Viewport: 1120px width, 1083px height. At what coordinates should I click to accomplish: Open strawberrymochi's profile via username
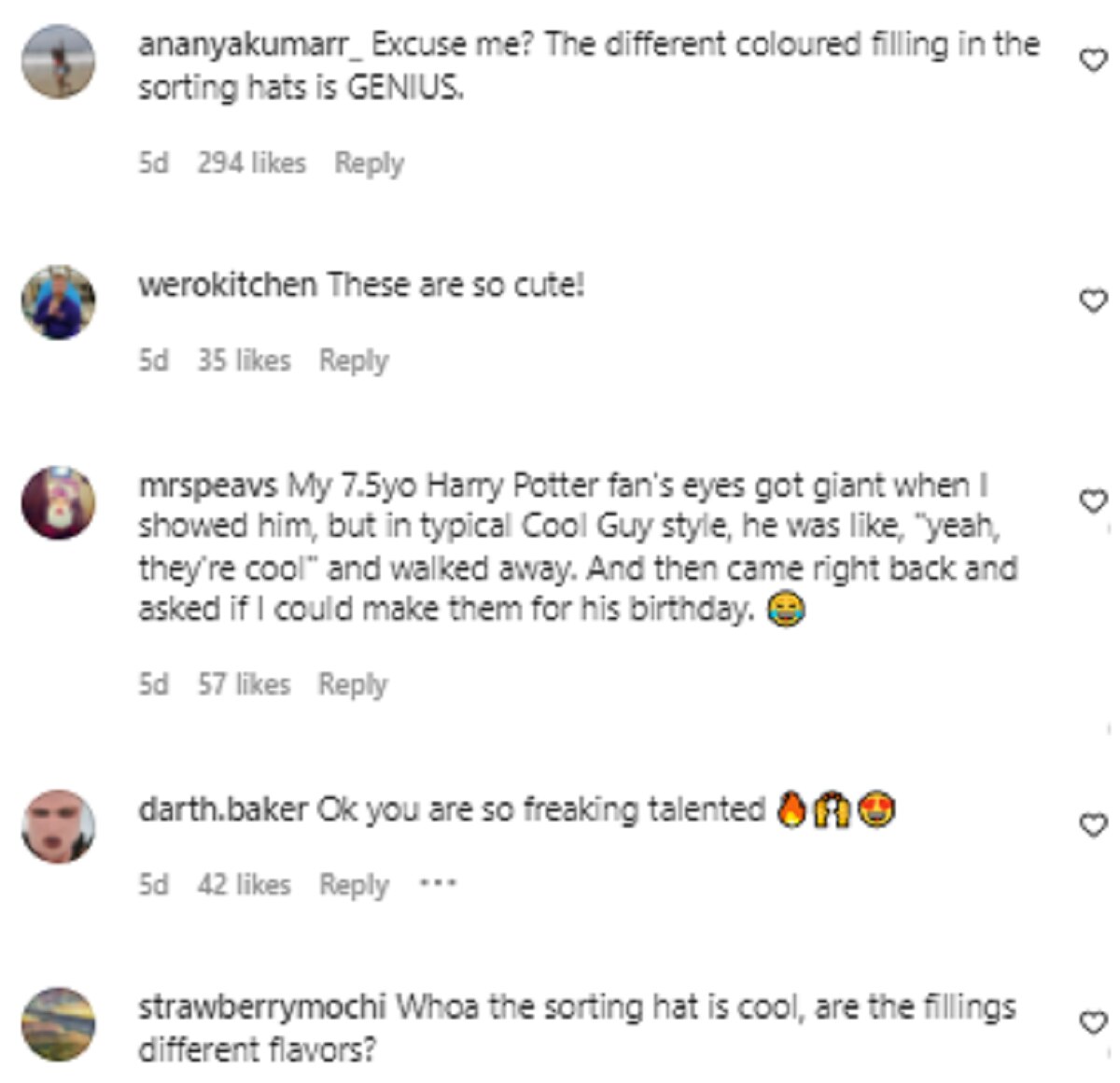pyautogui.click(x=261, y=1007)
